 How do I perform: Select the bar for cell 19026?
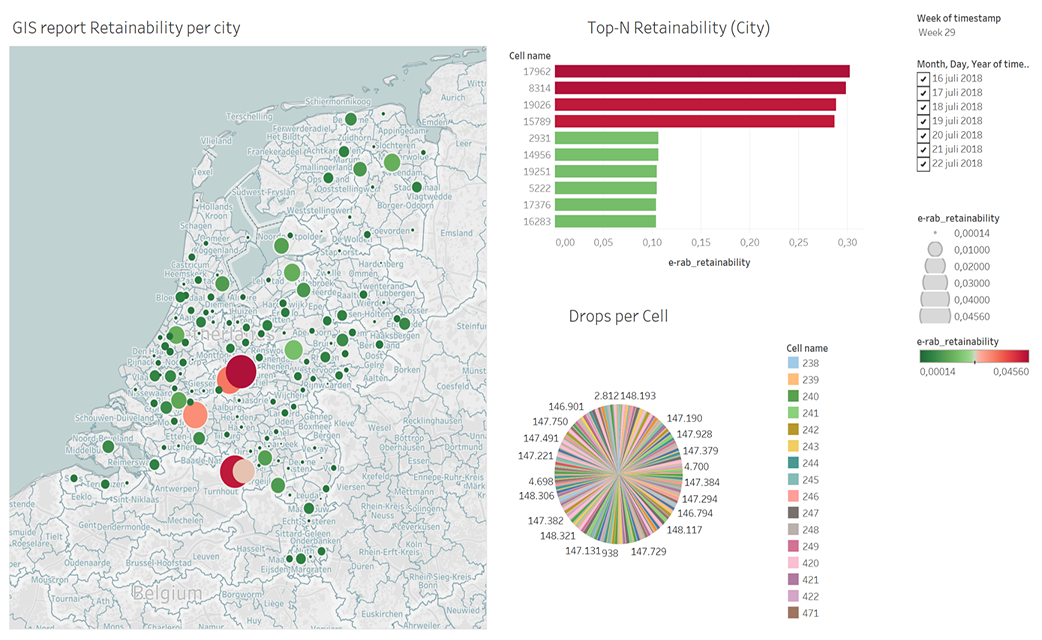pyautogui.click(x=696, y=104)
